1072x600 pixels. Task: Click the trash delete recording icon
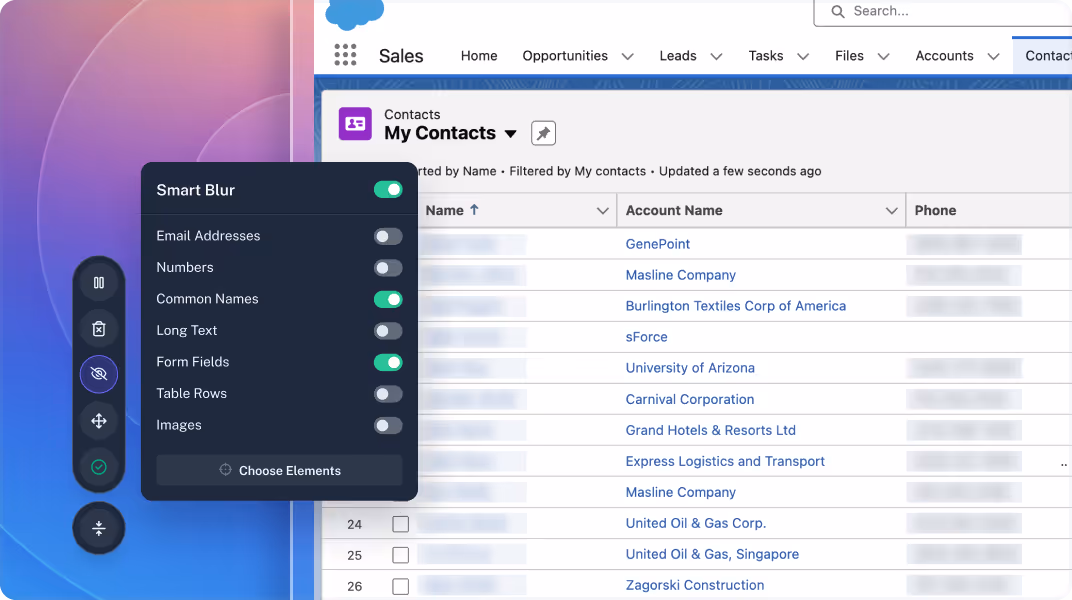point(98,329)
